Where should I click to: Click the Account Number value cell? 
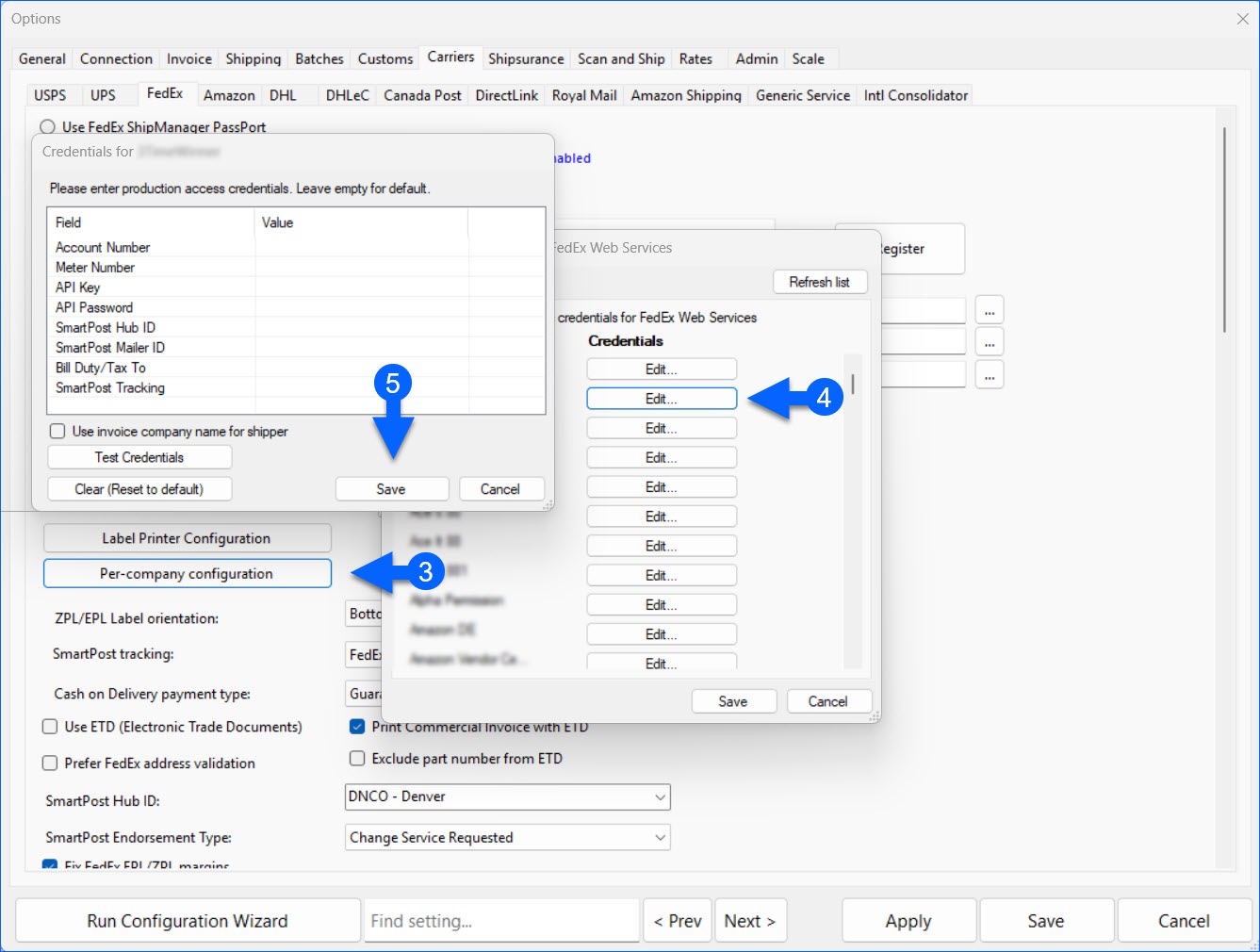point(362,247)
